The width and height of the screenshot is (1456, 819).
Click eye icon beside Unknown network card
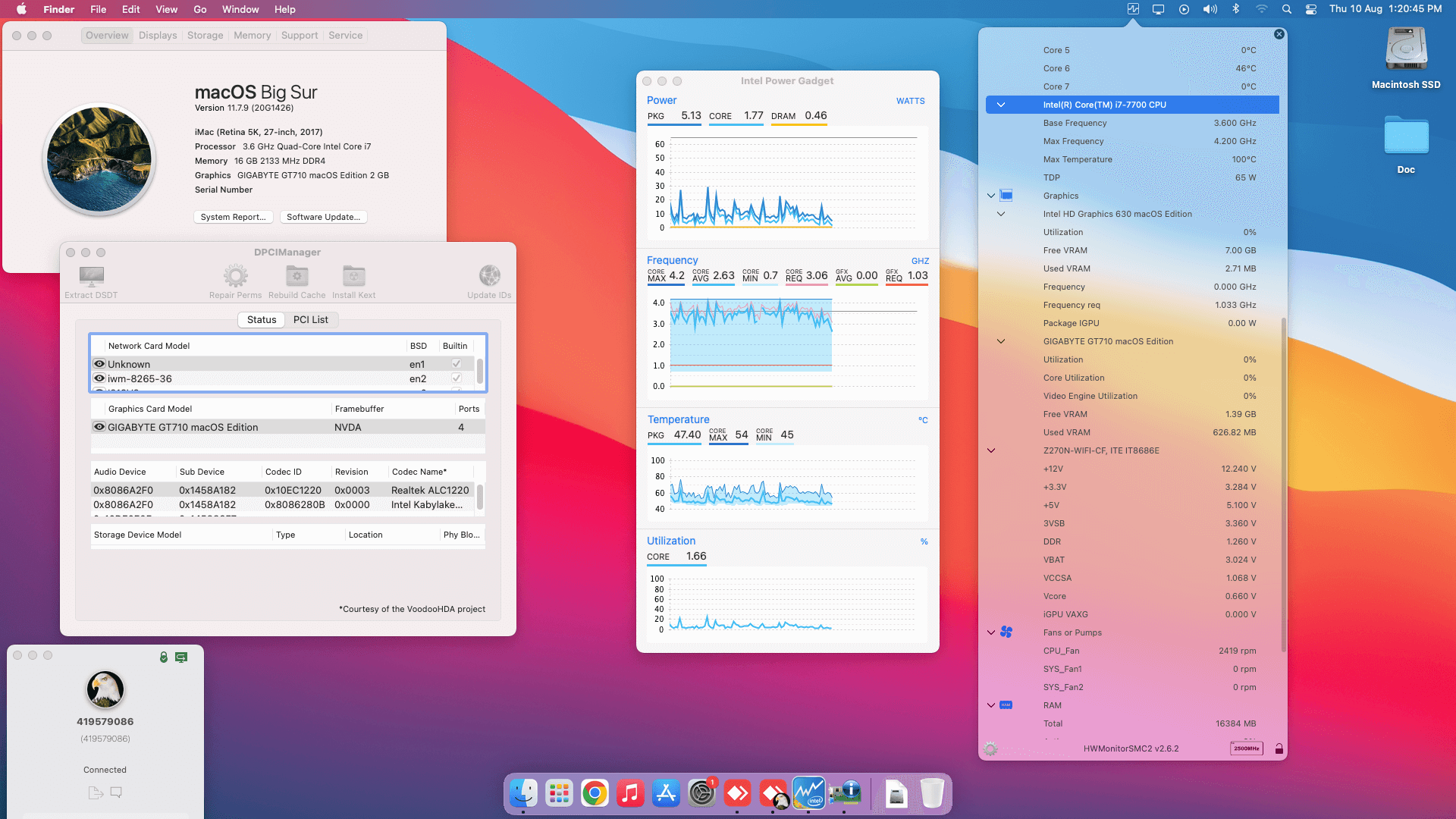99,364
